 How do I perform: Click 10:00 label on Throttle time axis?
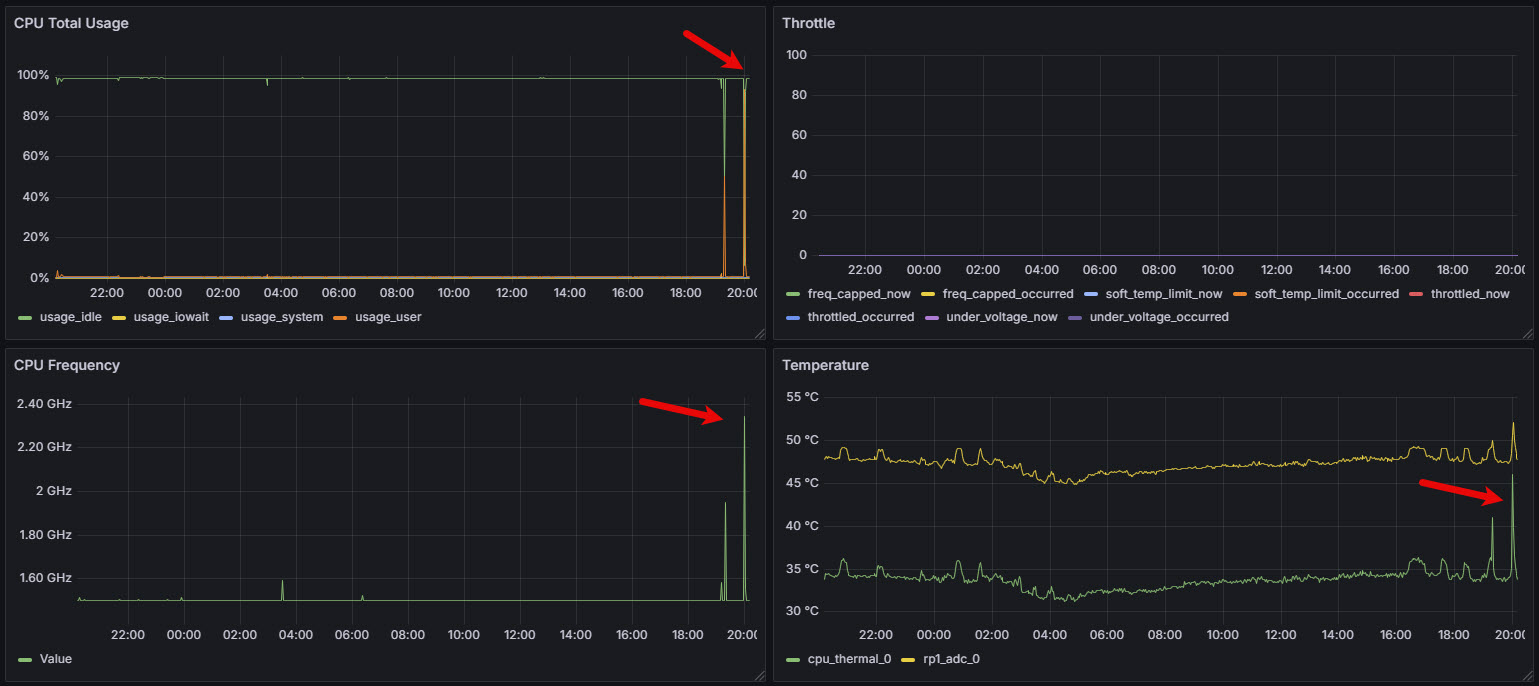click(x=1217, y=270)
